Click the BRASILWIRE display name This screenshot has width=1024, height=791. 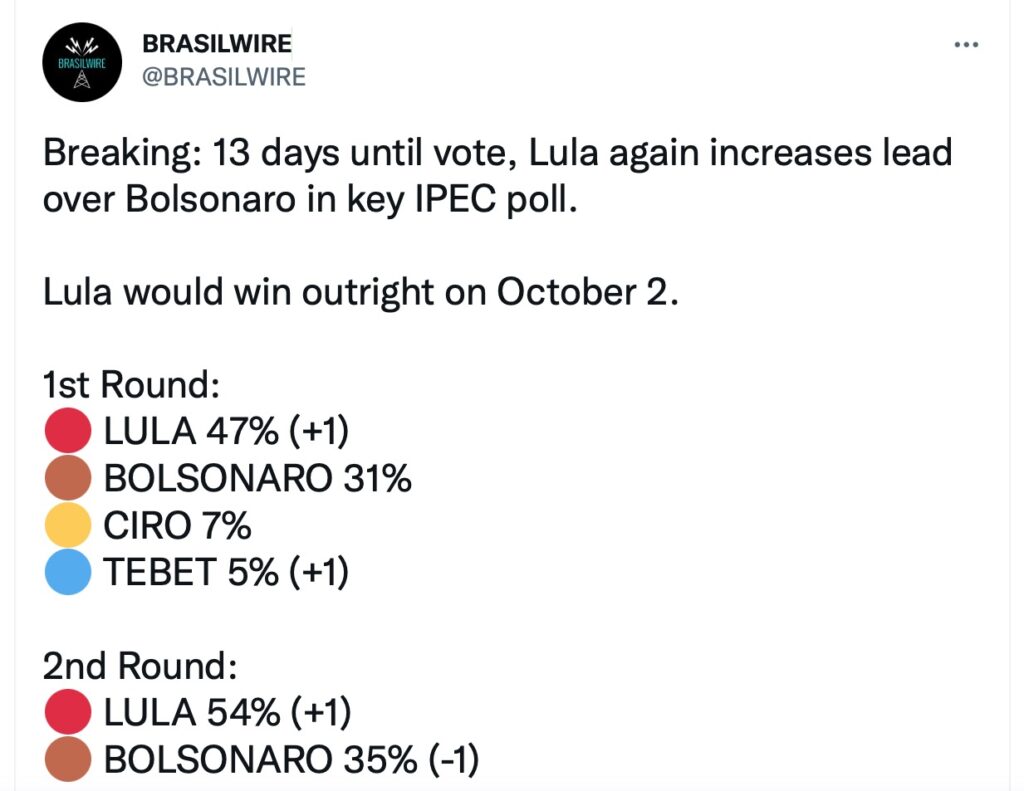coord(217,44)
